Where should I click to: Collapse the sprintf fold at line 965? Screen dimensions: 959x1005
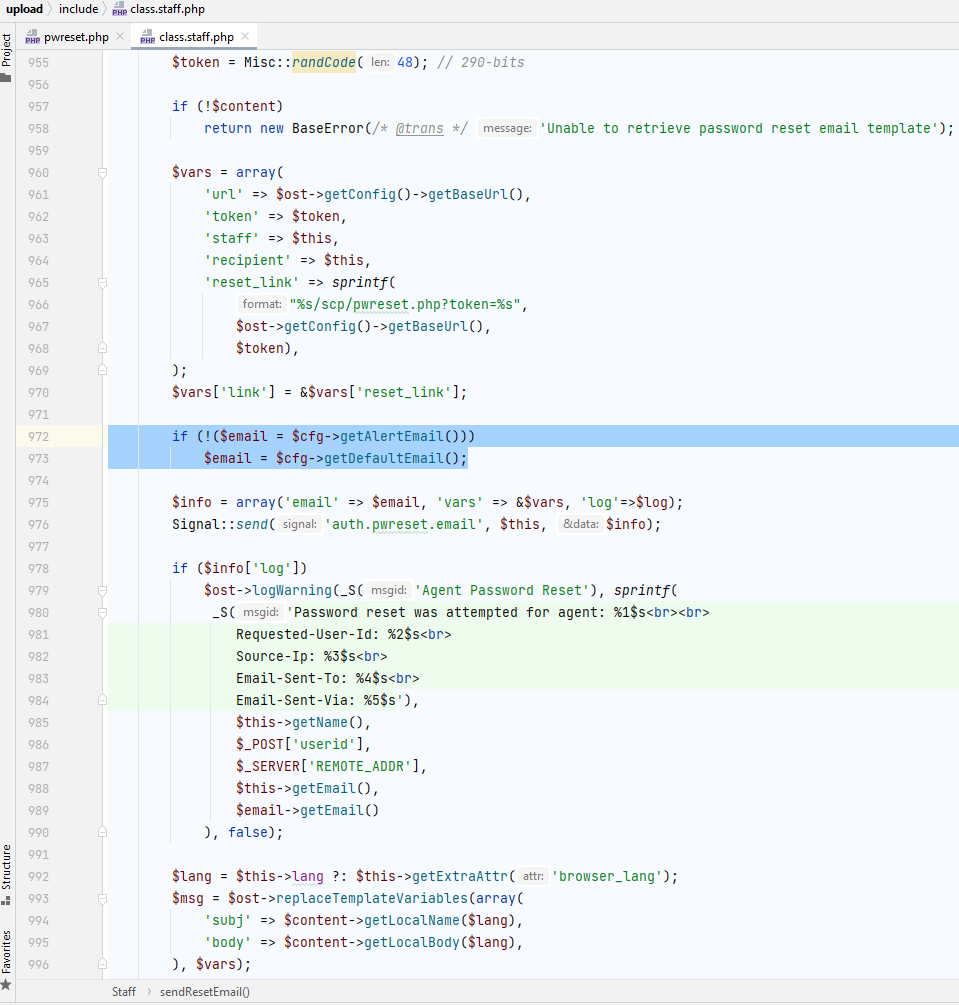pos(102,283)
